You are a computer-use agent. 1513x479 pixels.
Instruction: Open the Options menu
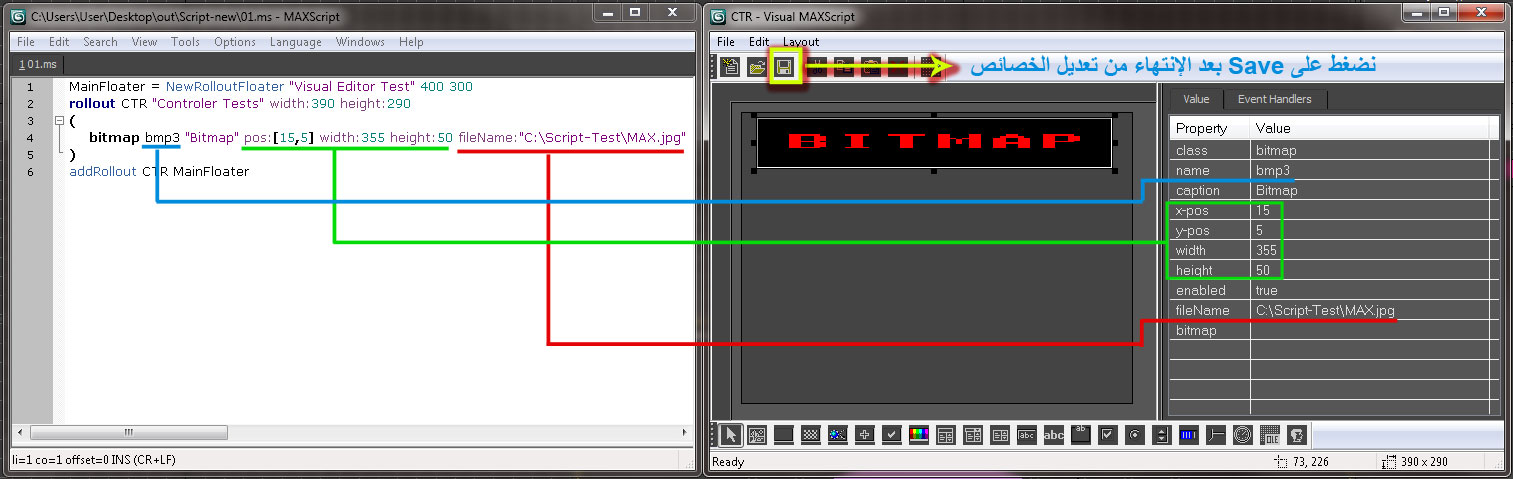tap(235, 42)
